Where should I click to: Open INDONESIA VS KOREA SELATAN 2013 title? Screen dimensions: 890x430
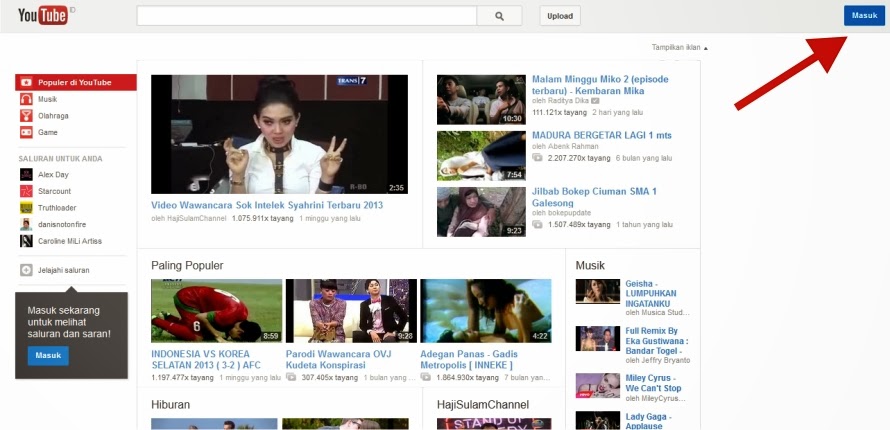[x=206, y=359]
